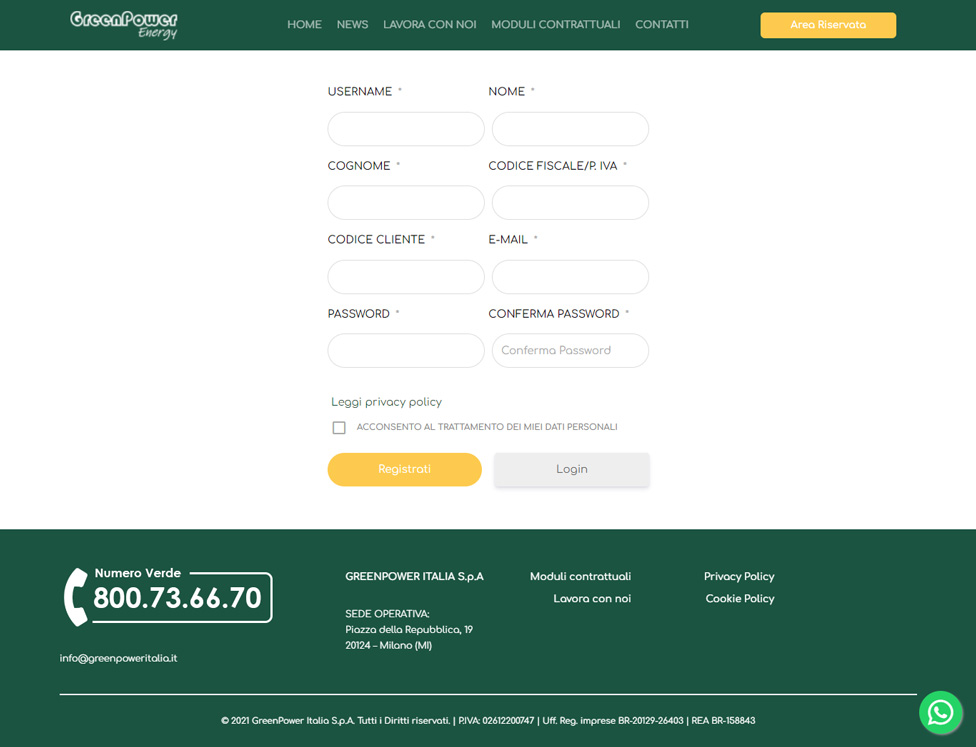Click into the COGNOME field
This screenshot has height=747, width=976.
pyautogui.click(x=406, y=202)
